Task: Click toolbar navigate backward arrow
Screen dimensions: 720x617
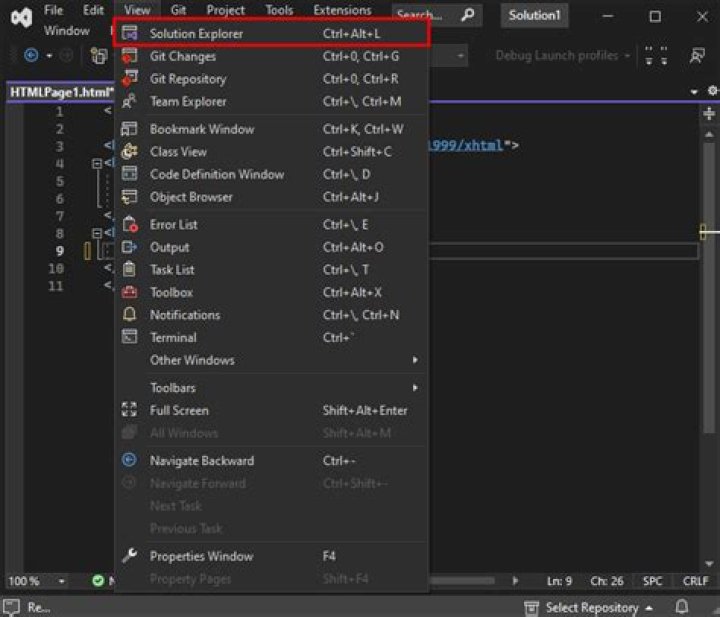Action: tap(31, 56)
